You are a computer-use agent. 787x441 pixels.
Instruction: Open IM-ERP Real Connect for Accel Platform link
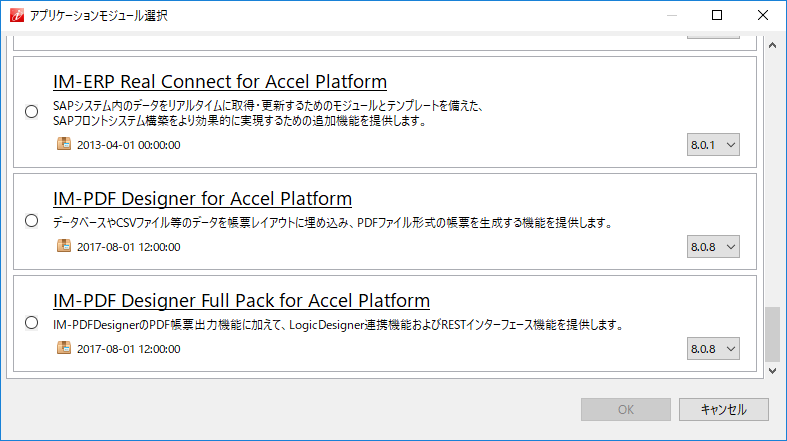[220, 81]
